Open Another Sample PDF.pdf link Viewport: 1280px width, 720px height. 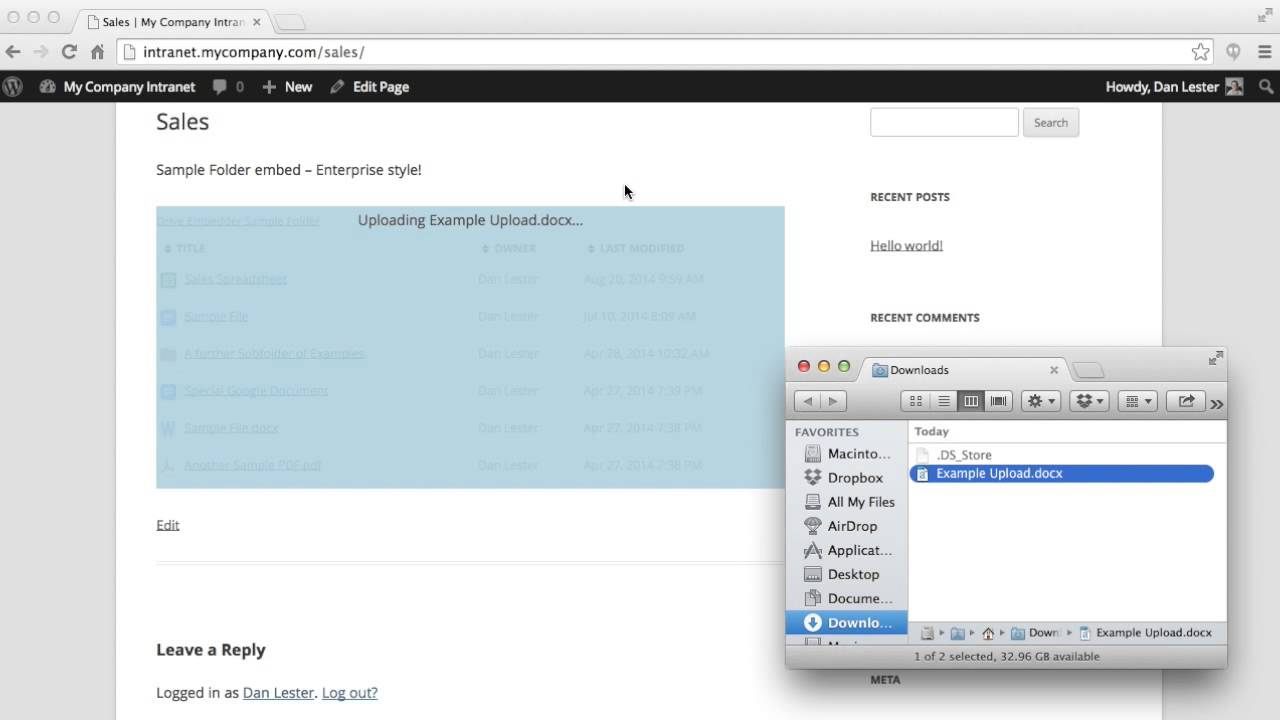tap(252, 465)
